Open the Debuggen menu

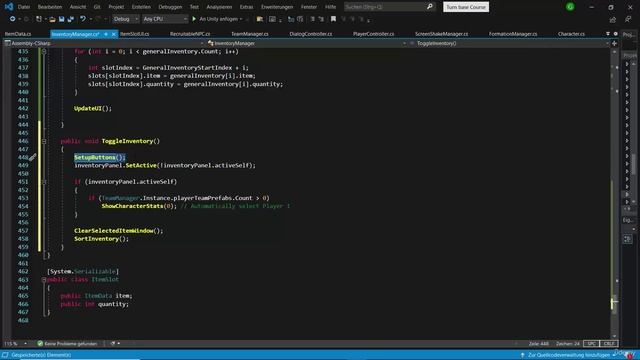[170, 7]
